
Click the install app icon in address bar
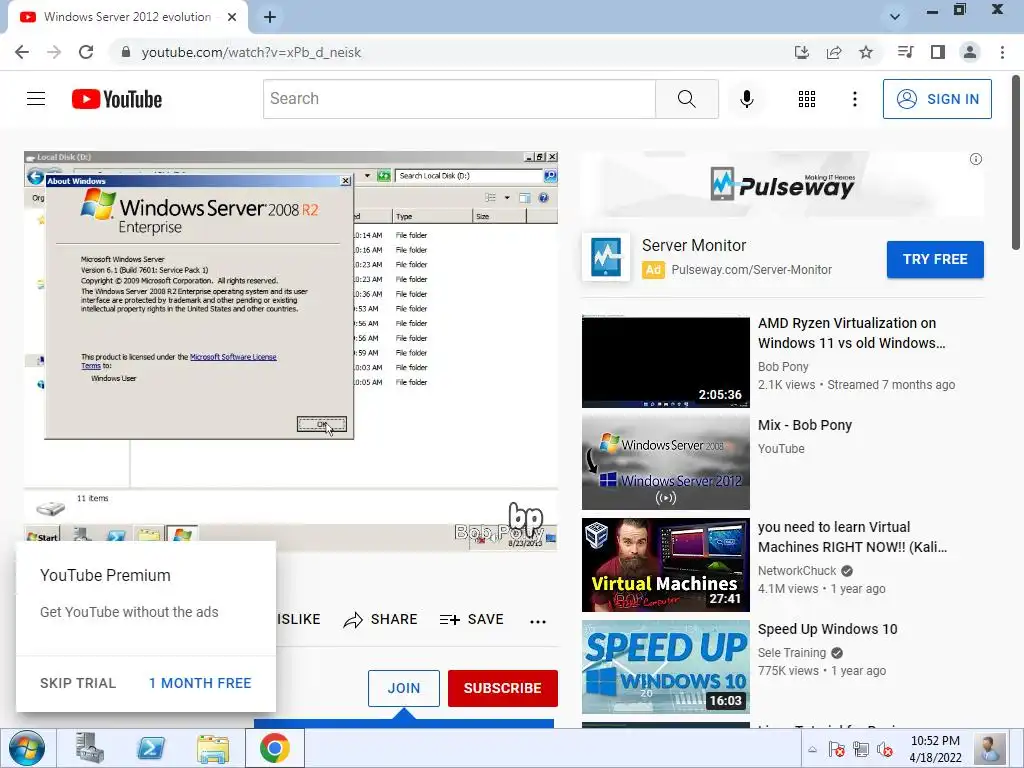[x=802, y=52]
